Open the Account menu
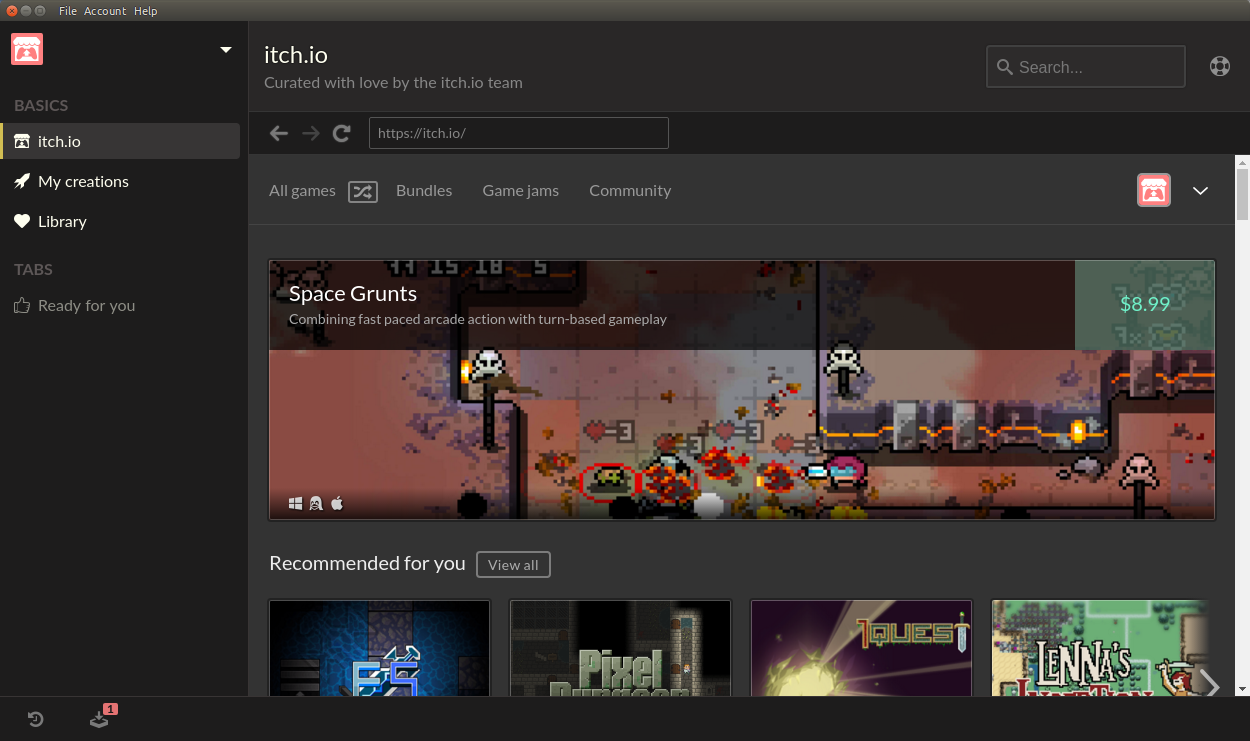Viewport: 1250px width, 741px height. pos(105,11)
